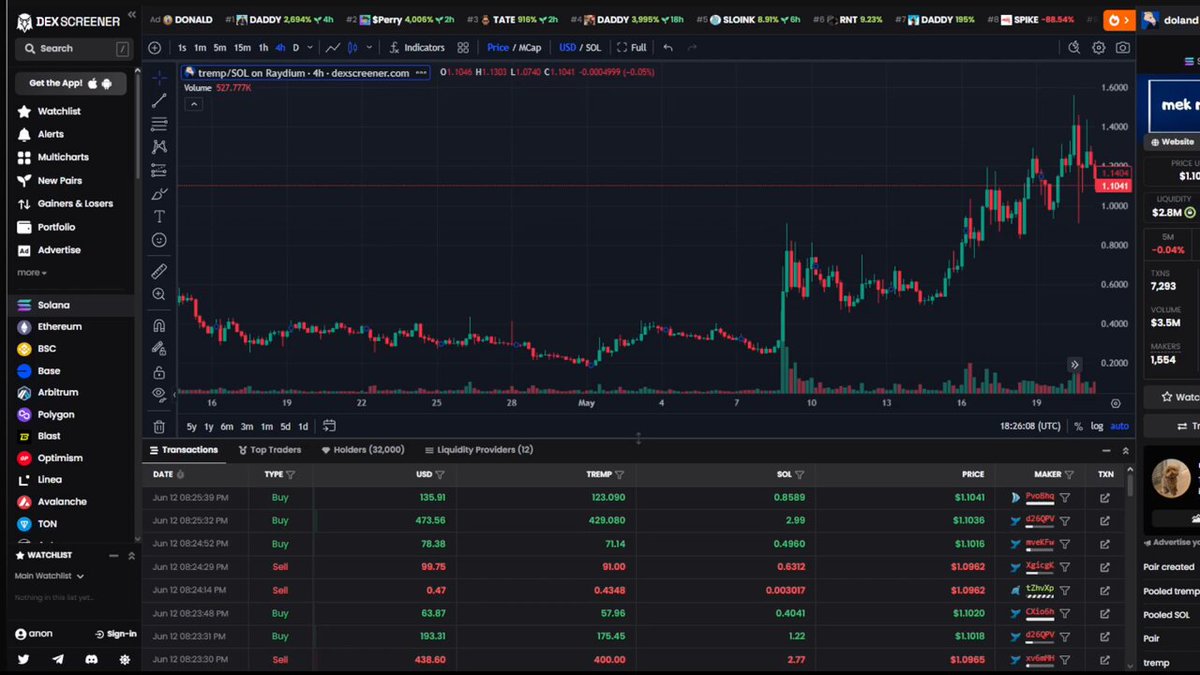Switch to line chart style
Viewport: 1200px width, 675px height.
(x=332, y=47)
